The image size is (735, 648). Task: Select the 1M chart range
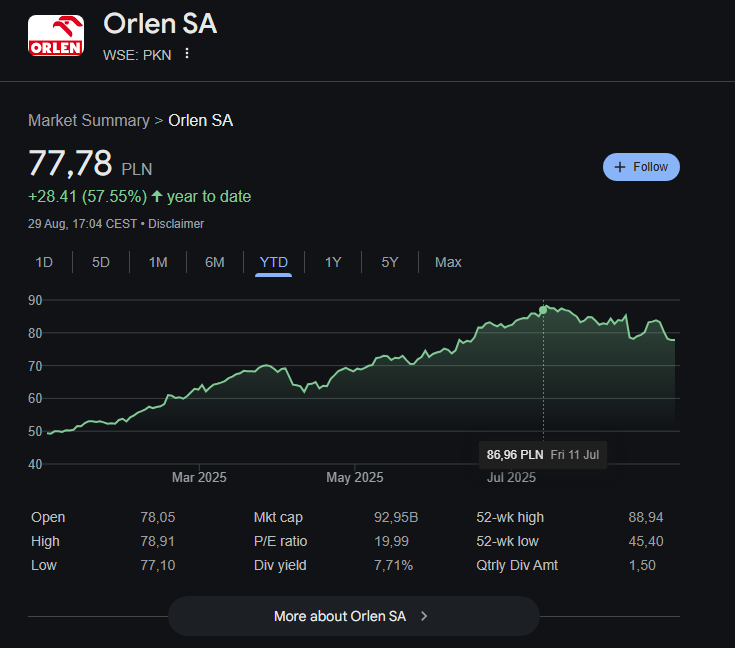[x=158, y=262]
